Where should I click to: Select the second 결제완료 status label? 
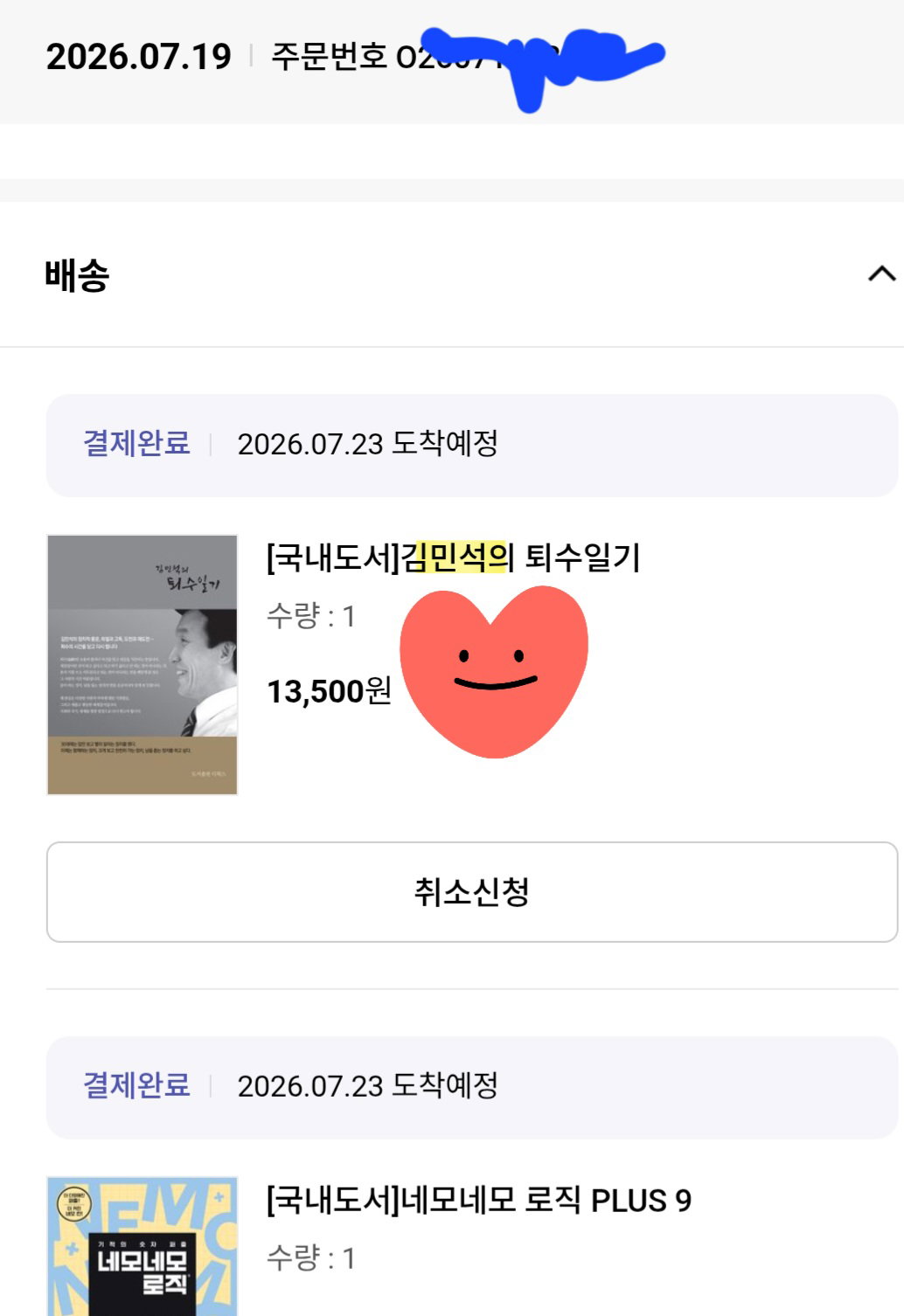coord(136,1085)
